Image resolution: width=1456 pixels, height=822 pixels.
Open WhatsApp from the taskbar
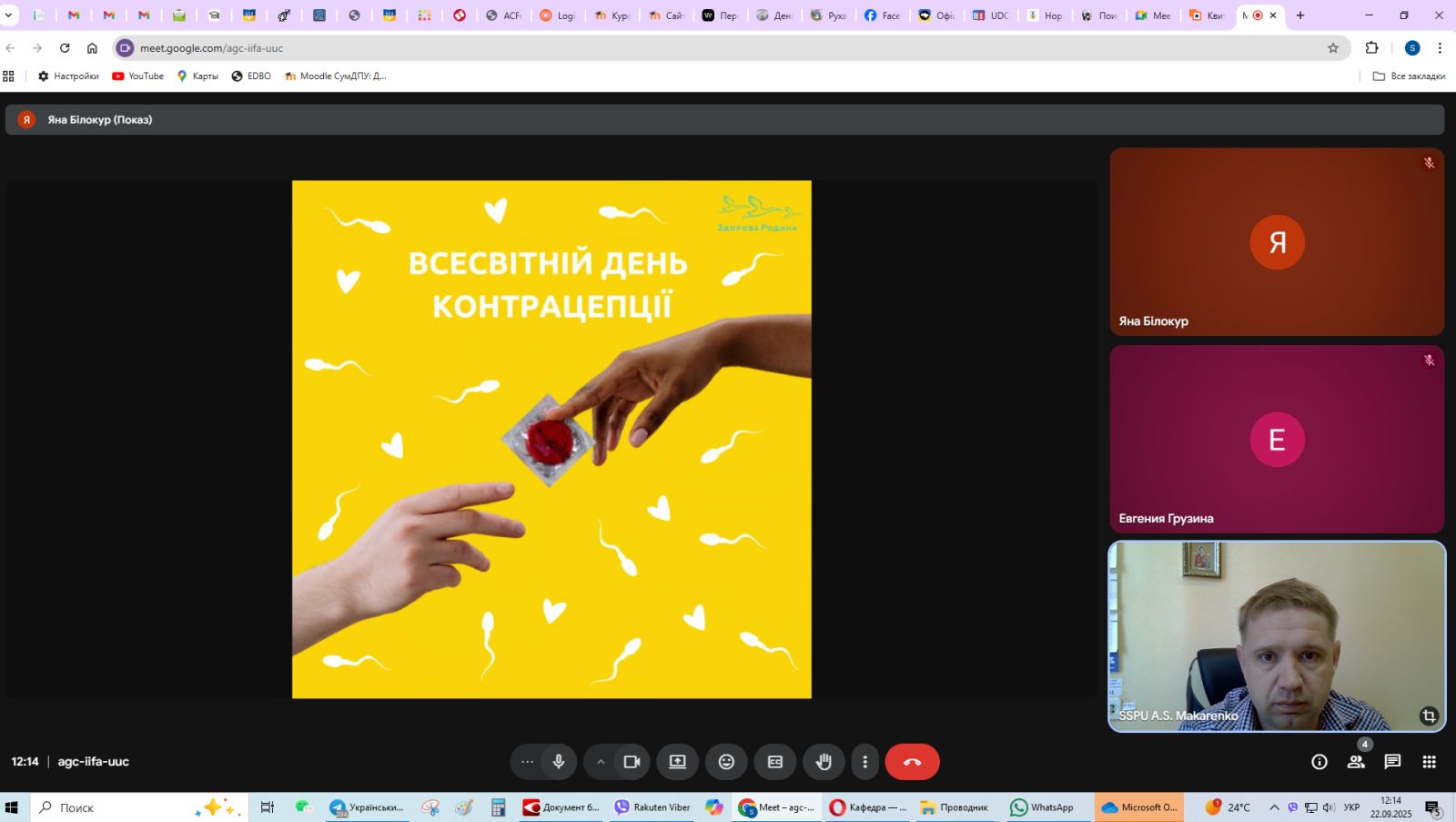click(x=1042, y=807)
